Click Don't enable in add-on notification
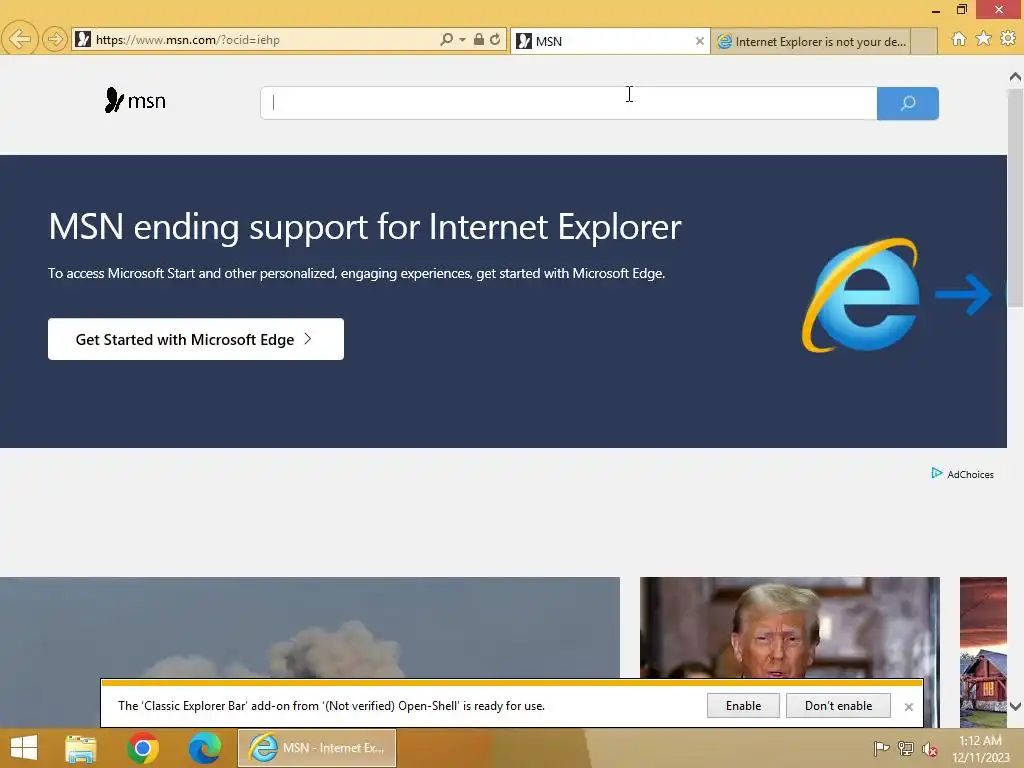The height and width of the screenshot is (768, 1024). pos(838,705)
